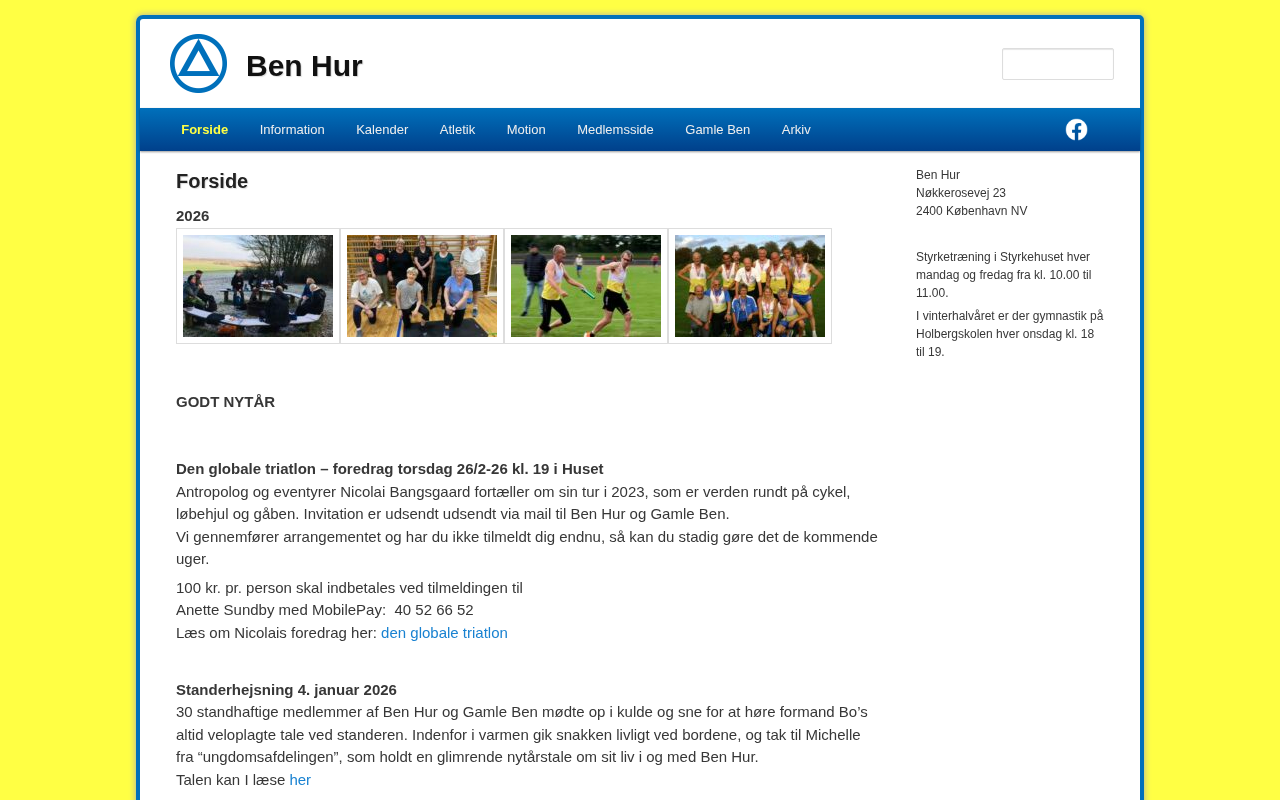Screen dimensions: 1280x800
Task: Go to the Forside menu item
Action: coord(205,130)
